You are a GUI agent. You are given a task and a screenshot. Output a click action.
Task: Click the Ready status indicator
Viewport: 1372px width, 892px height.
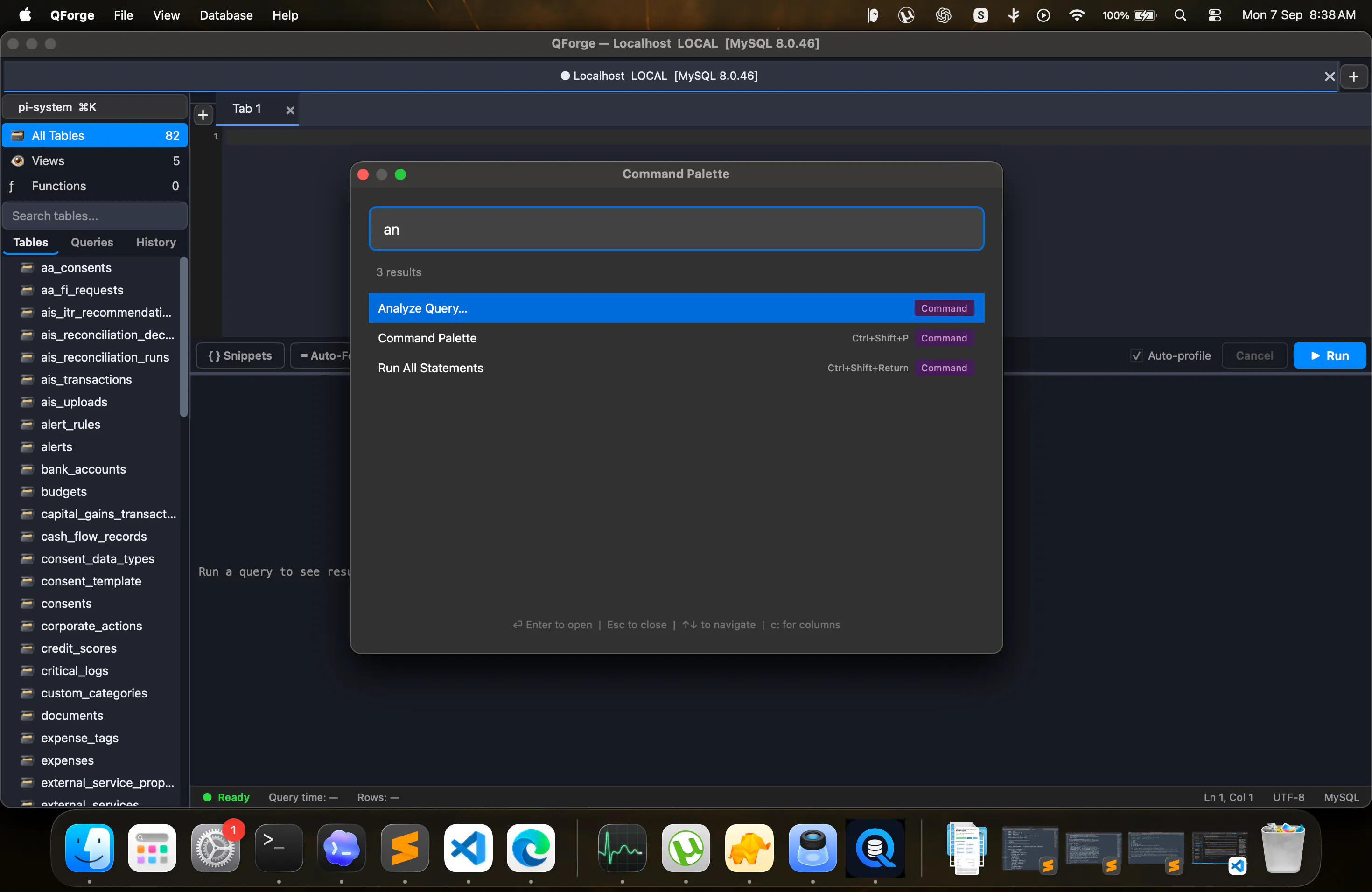[x=226, y=797]
